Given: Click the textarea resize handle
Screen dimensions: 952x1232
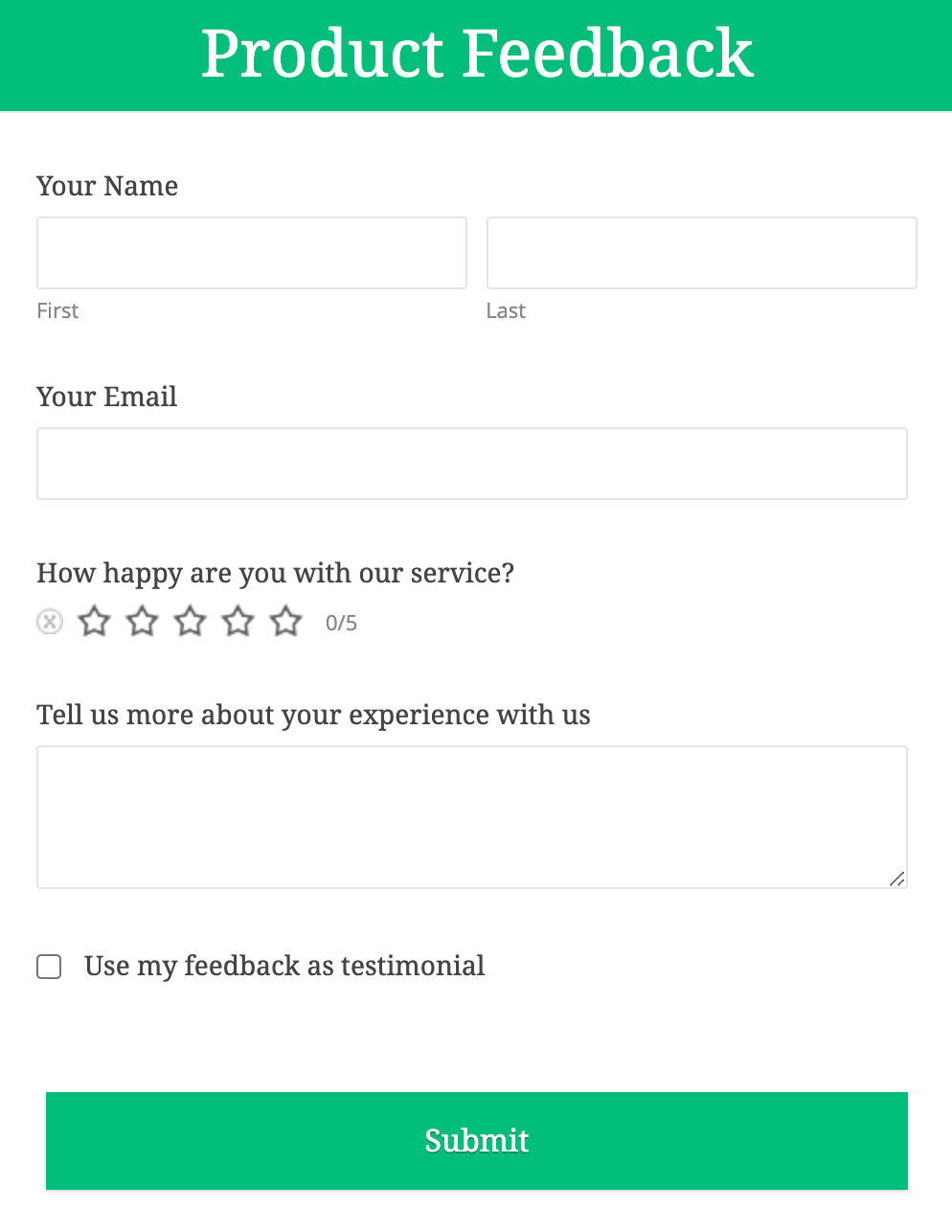Looking at the screenshot, I should pyautogui.click(x=898, y=879).
